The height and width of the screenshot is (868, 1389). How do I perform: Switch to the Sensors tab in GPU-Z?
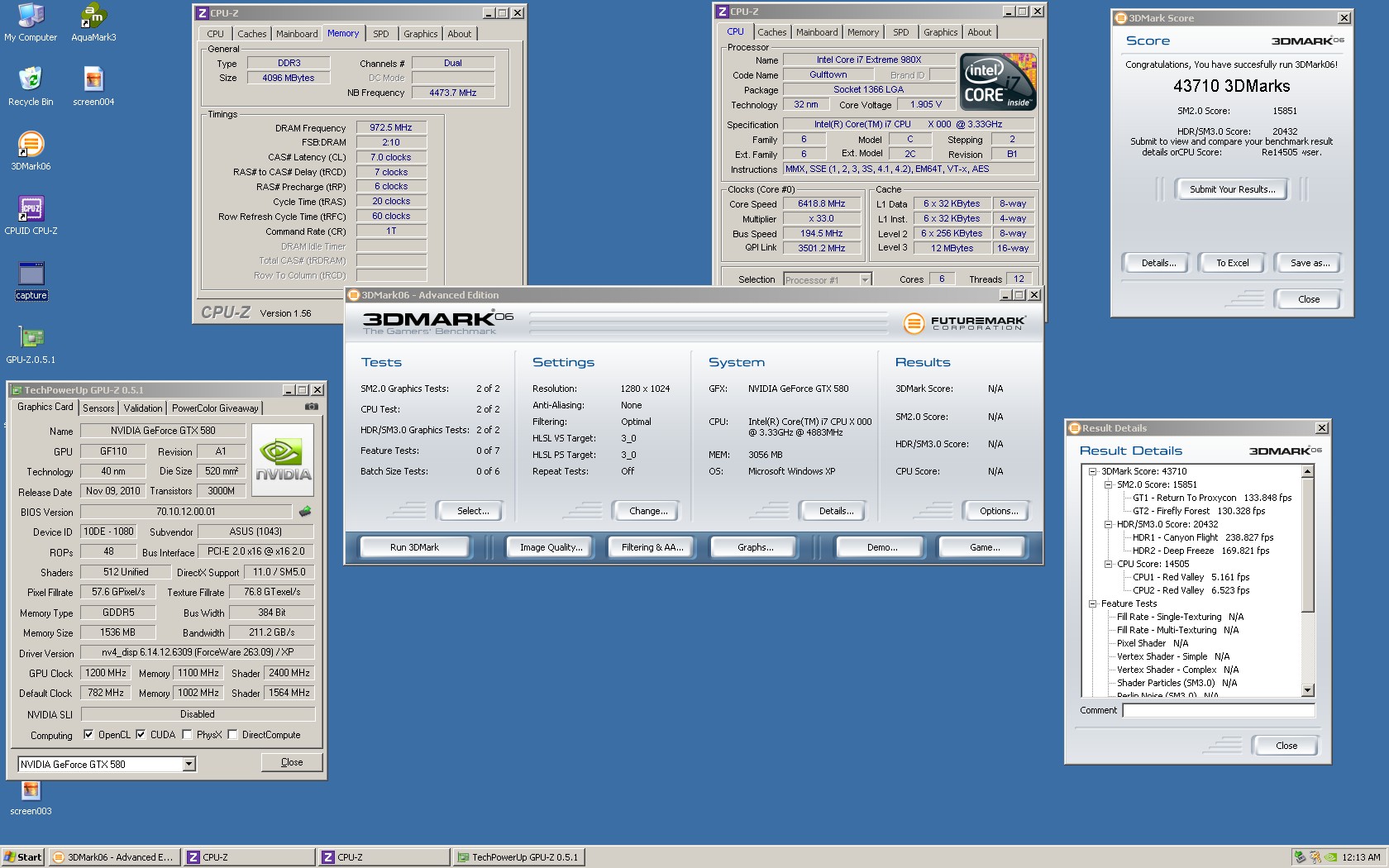pos(98,408)
